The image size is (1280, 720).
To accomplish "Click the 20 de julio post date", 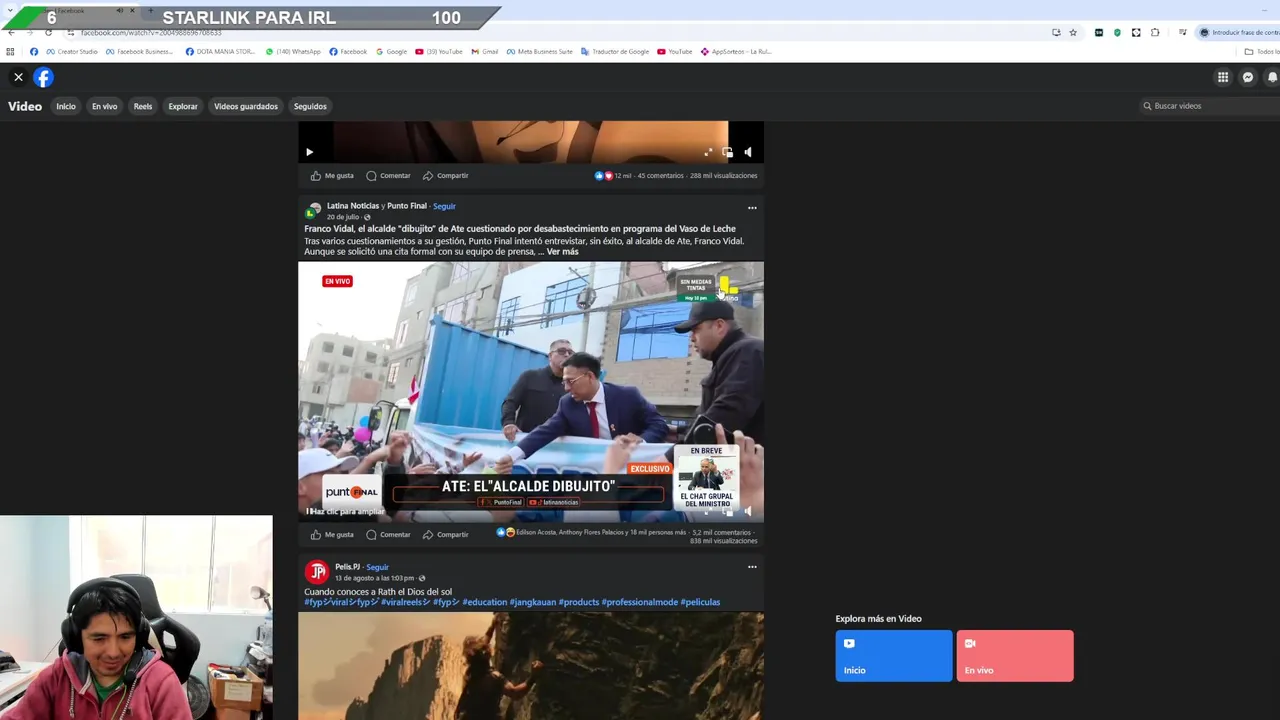I will 343,217.
